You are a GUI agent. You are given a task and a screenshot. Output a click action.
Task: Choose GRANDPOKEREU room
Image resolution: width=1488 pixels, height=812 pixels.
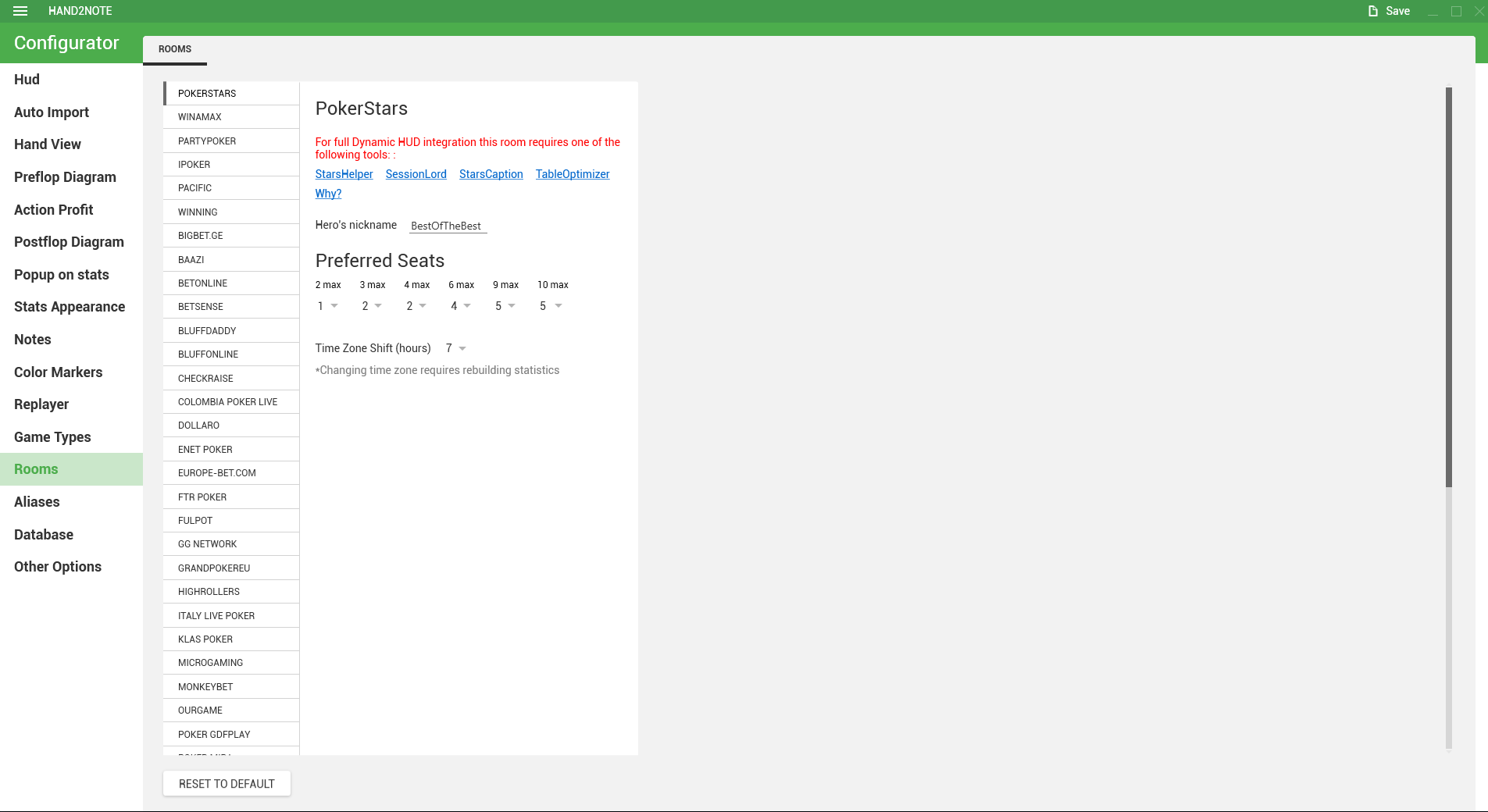point(231,568)
